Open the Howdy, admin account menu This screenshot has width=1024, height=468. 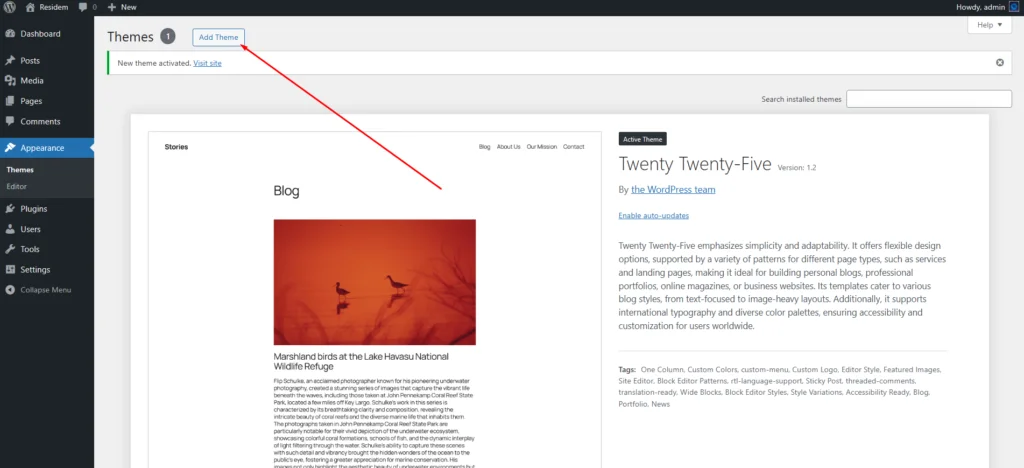(x=980, y=7)
